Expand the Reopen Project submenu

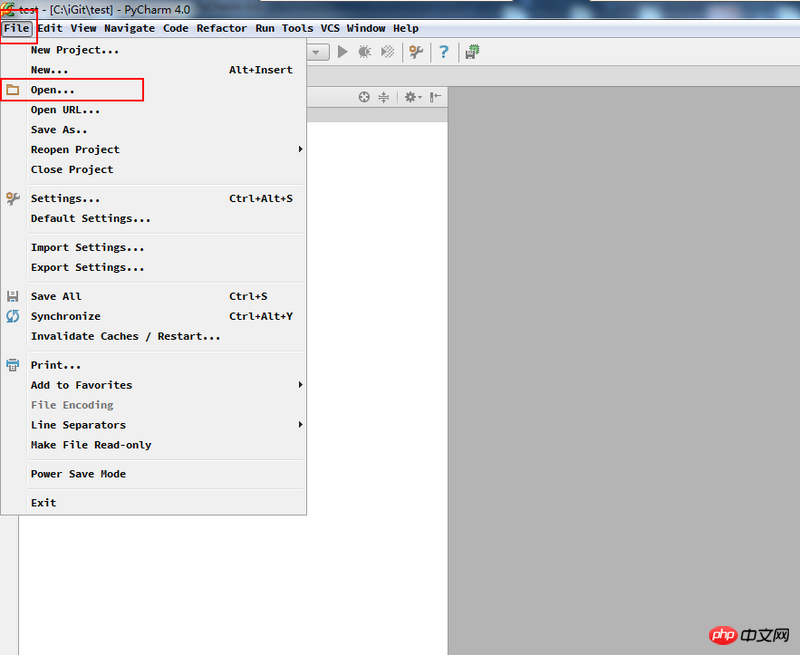point(153,149)
